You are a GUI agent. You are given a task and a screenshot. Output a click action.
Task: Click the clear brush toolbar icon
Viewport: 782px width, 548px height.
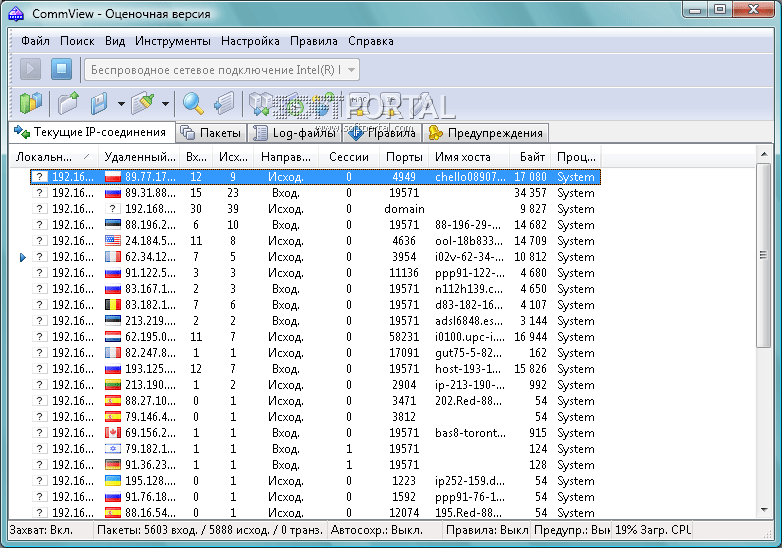point(143,103)
